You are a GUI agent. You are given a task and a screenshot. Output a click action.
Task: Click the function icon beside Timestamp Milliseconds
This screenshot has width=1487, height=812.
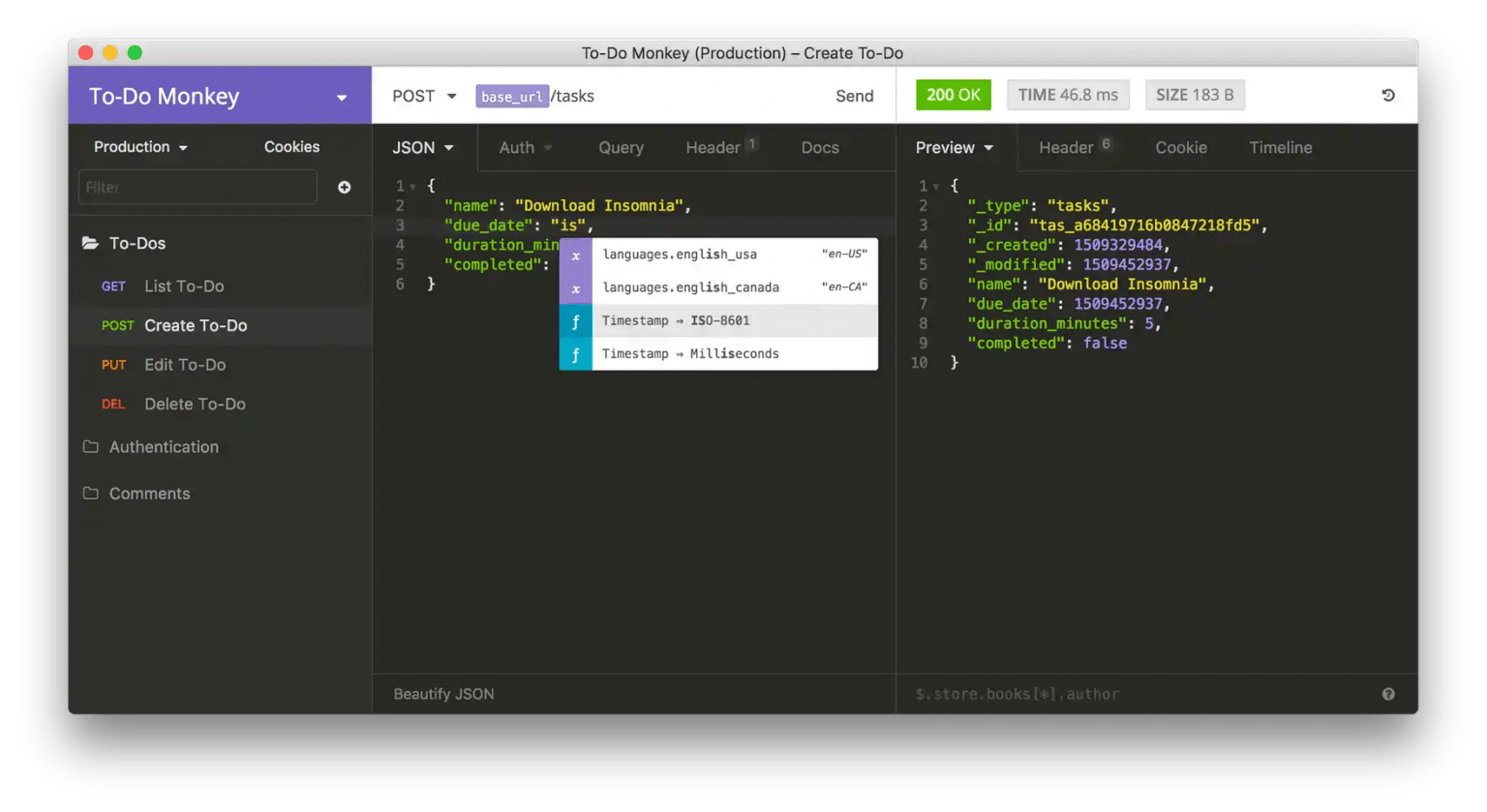pyautogui.click(x=575, y=353)
